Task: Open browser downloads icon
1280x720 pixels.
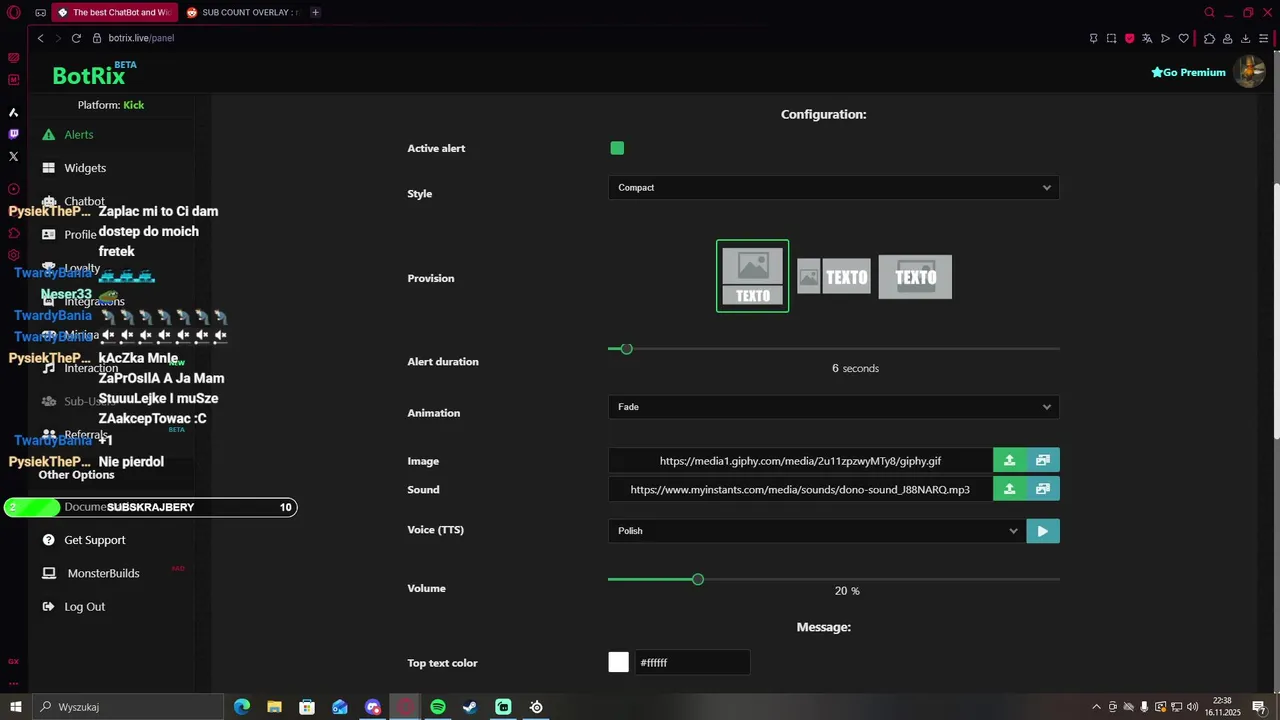Action: [1245, 38]
